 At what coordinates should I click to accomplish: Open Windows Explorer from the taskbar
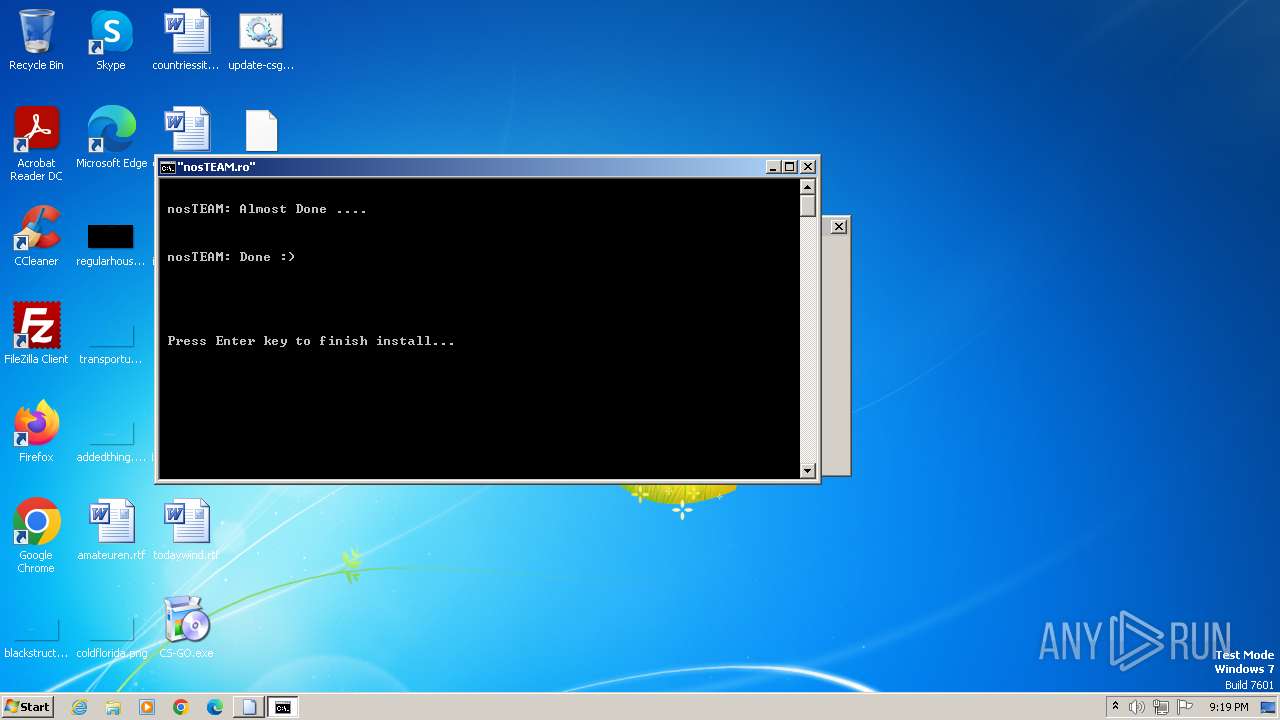tap(113, 707)
